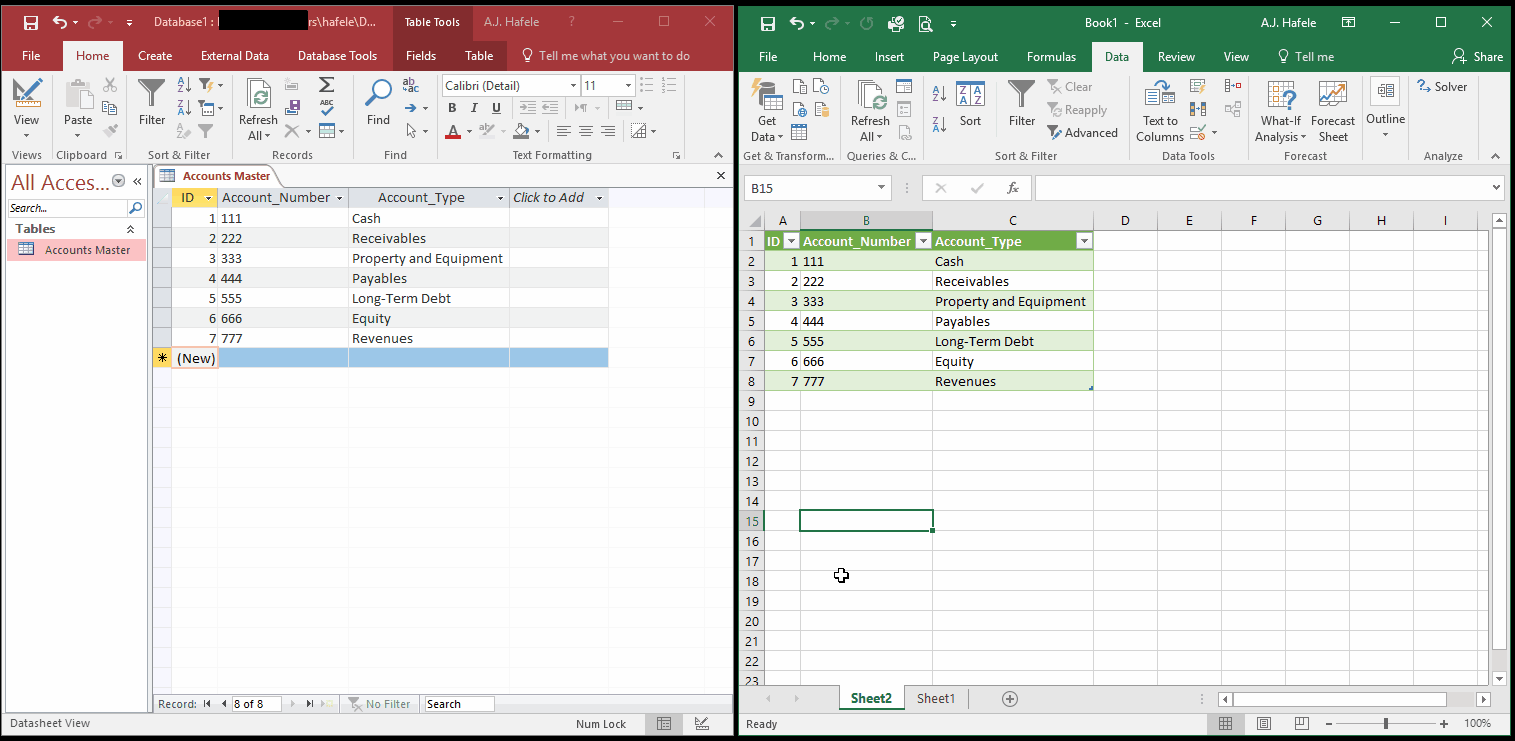Open ID column filter dropdown in Excel
This screenshot has height=741, width=1515.
[791, 241]
